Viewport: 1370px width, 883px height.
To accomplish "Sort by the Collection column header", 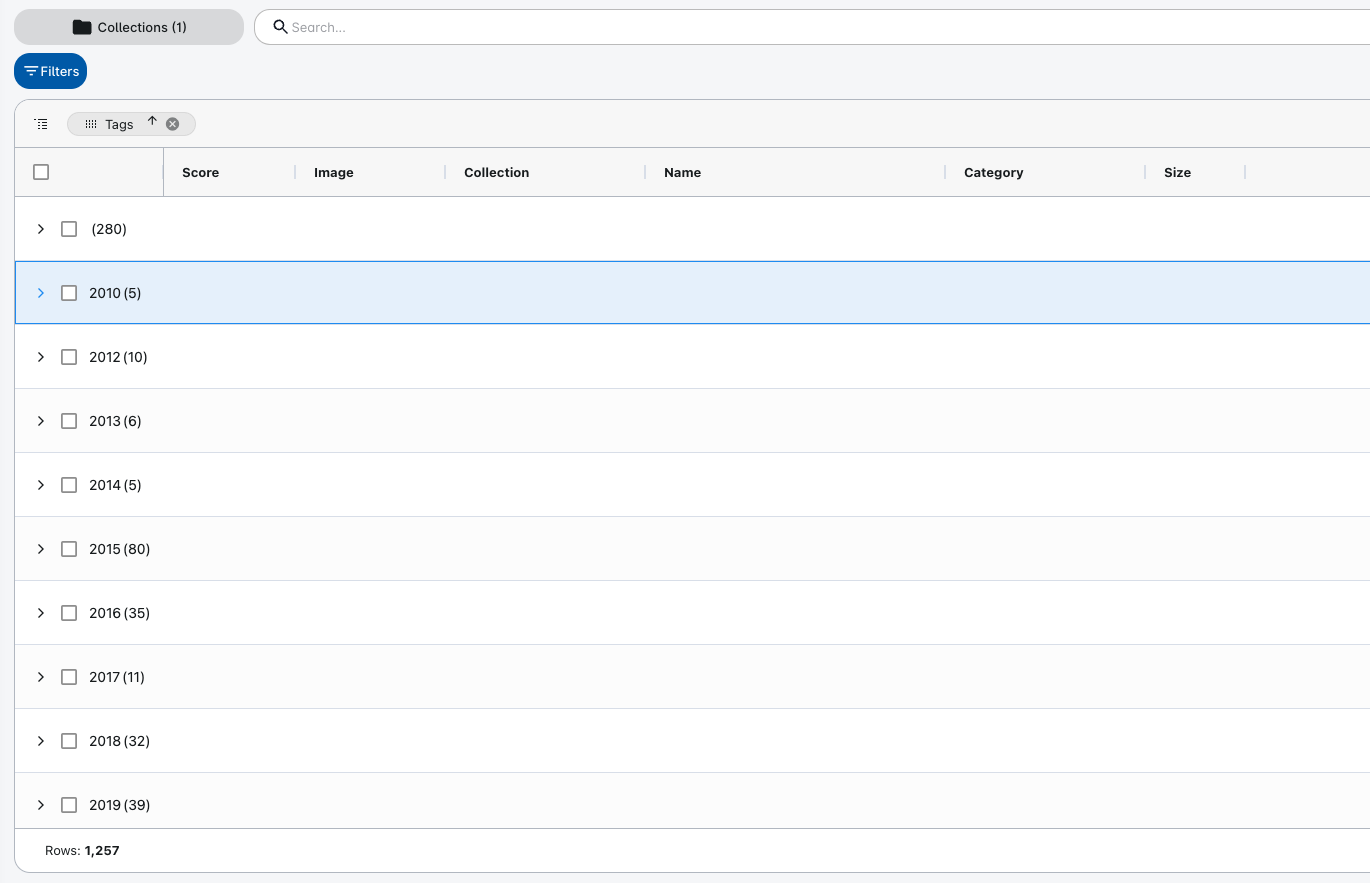I will point(496,172).
